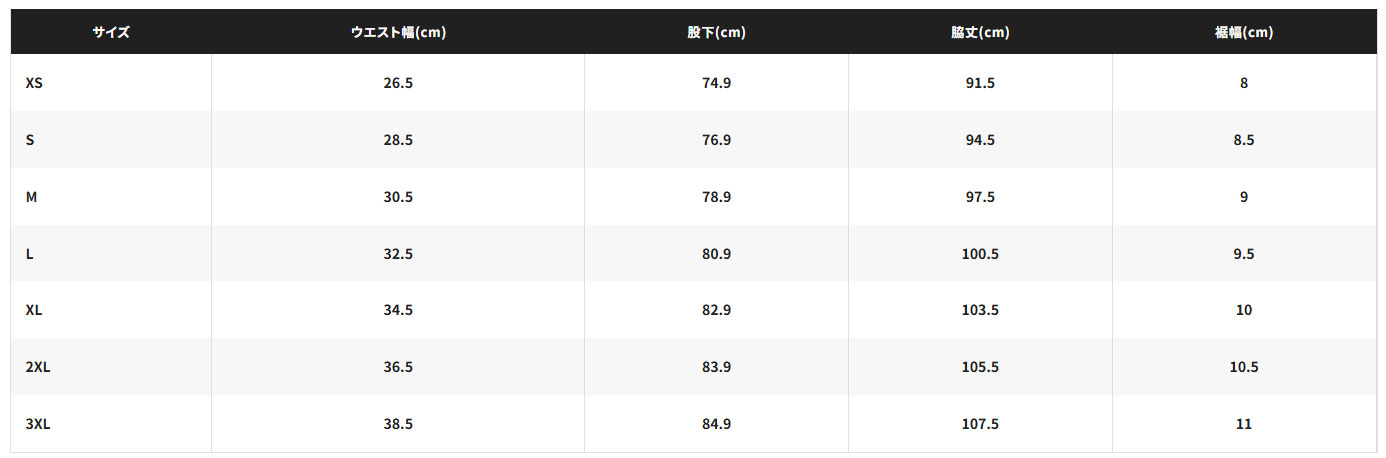Click the 34.5 waist width for XL
The width and height of the screenshot is (1386, 458).
(398, 310)
